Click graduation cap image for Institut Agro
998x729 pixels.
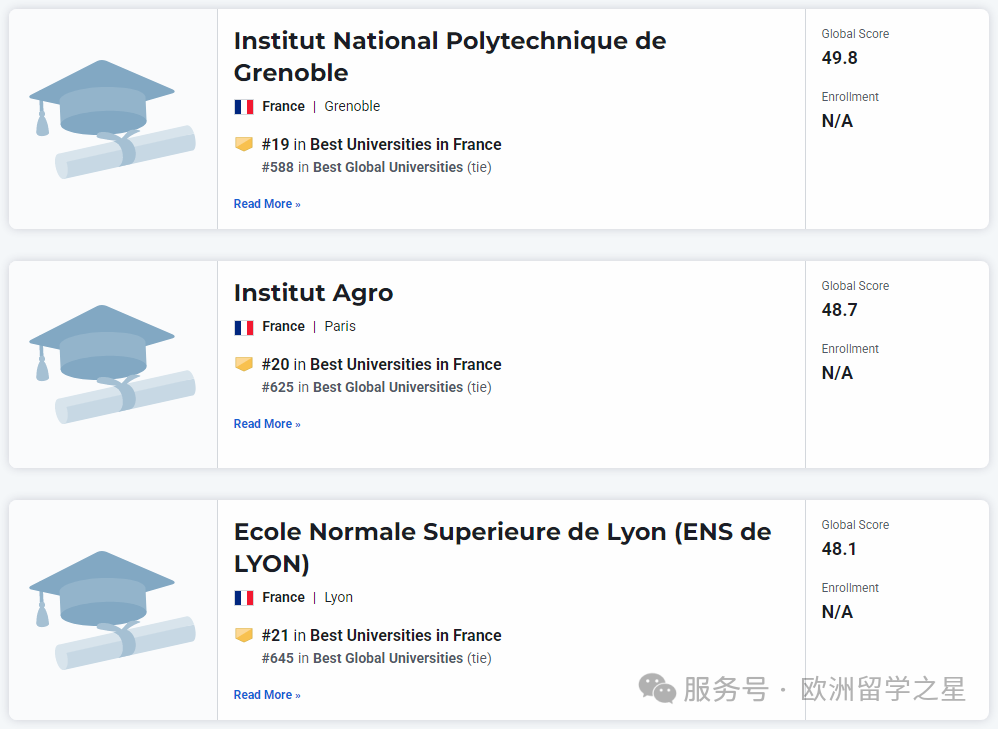tap(111, 363)
